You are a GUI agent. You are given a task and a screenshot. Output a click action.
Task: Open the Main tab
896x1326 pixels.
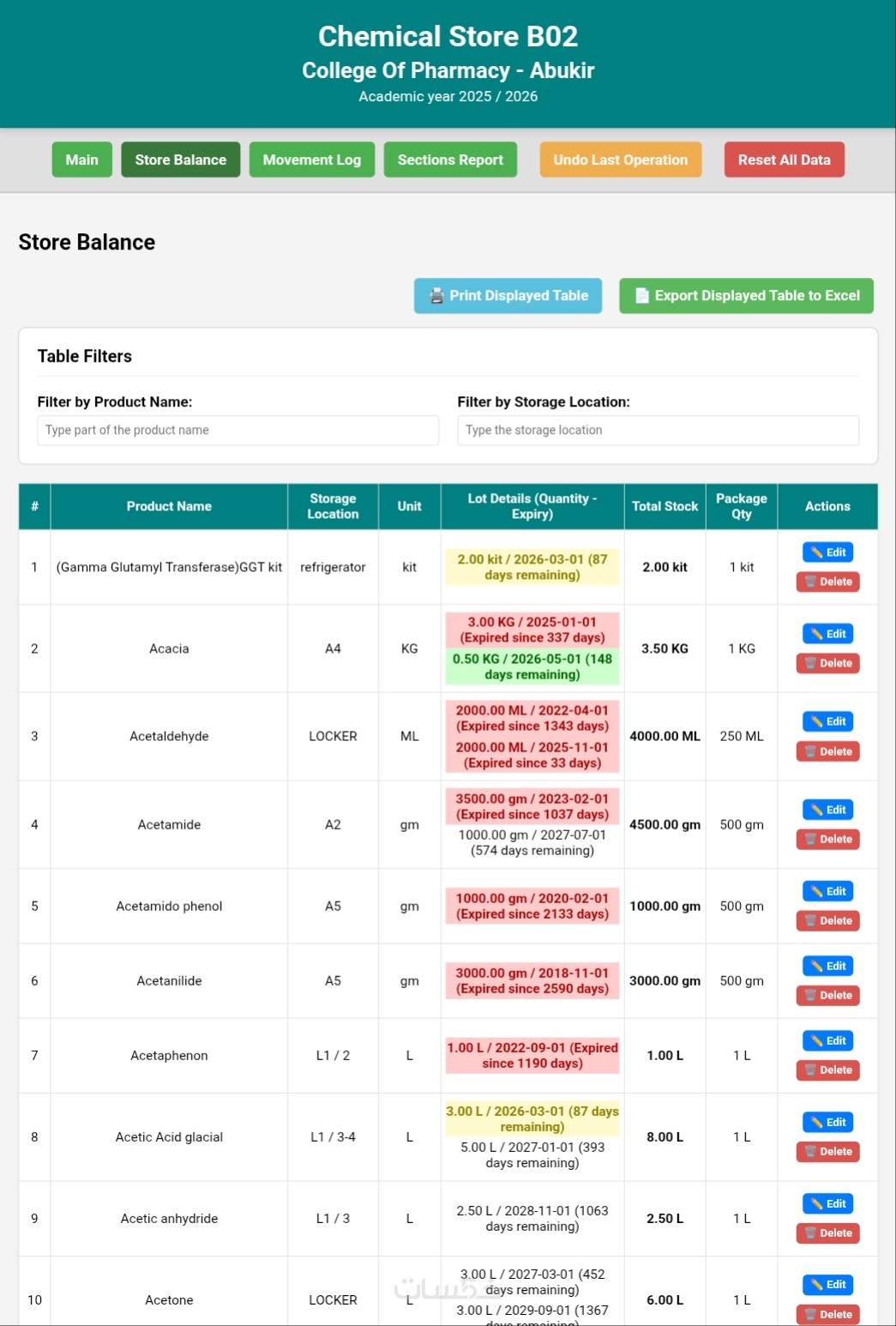coord(81,160)
